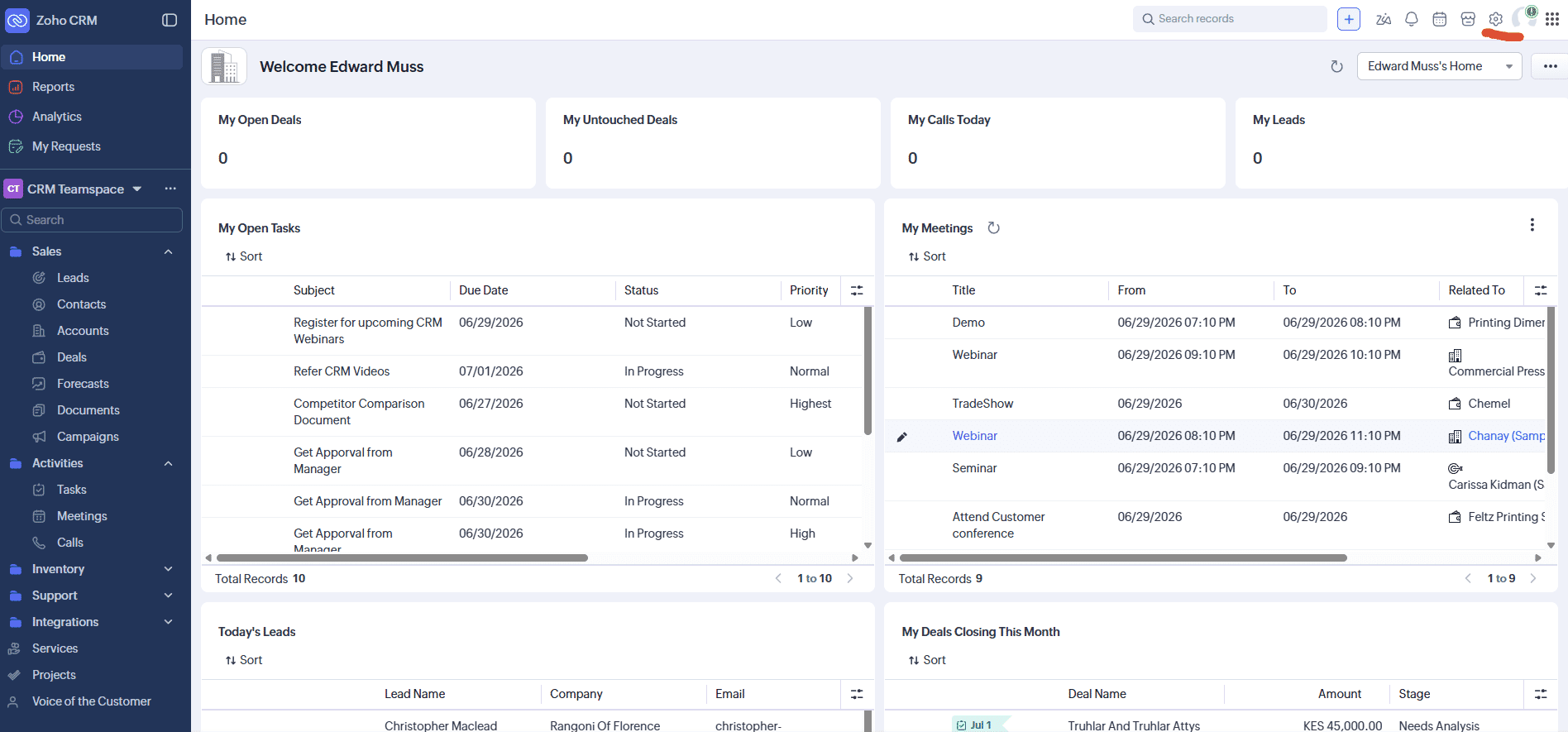This screenshot has width=1568, height=732.
Task: Open Register for upcoming CRM Webinars task
Action: pyautogui.click(x=368, y=331)
